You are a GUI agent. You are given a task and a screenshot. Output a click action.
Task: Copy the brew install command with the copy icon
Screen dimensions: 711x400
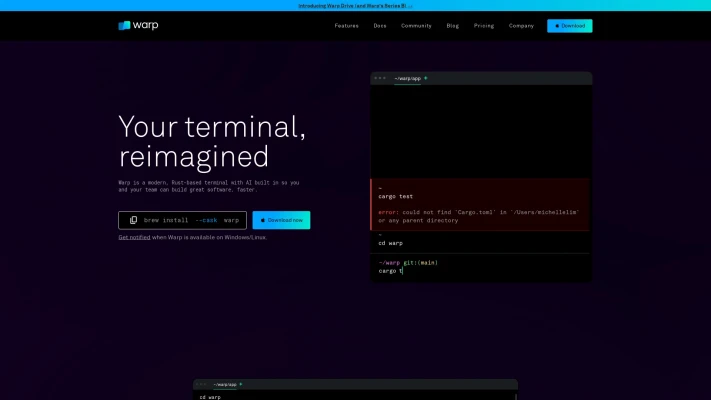pyautogui.click(x=133, y=220)
